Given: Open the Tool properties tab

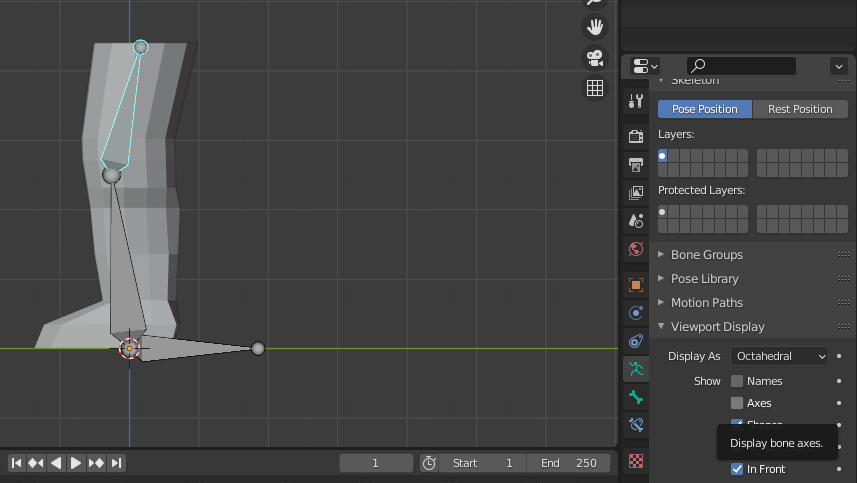Looking at the screenshot, I should pyautogui.click(x=636, y=101).
